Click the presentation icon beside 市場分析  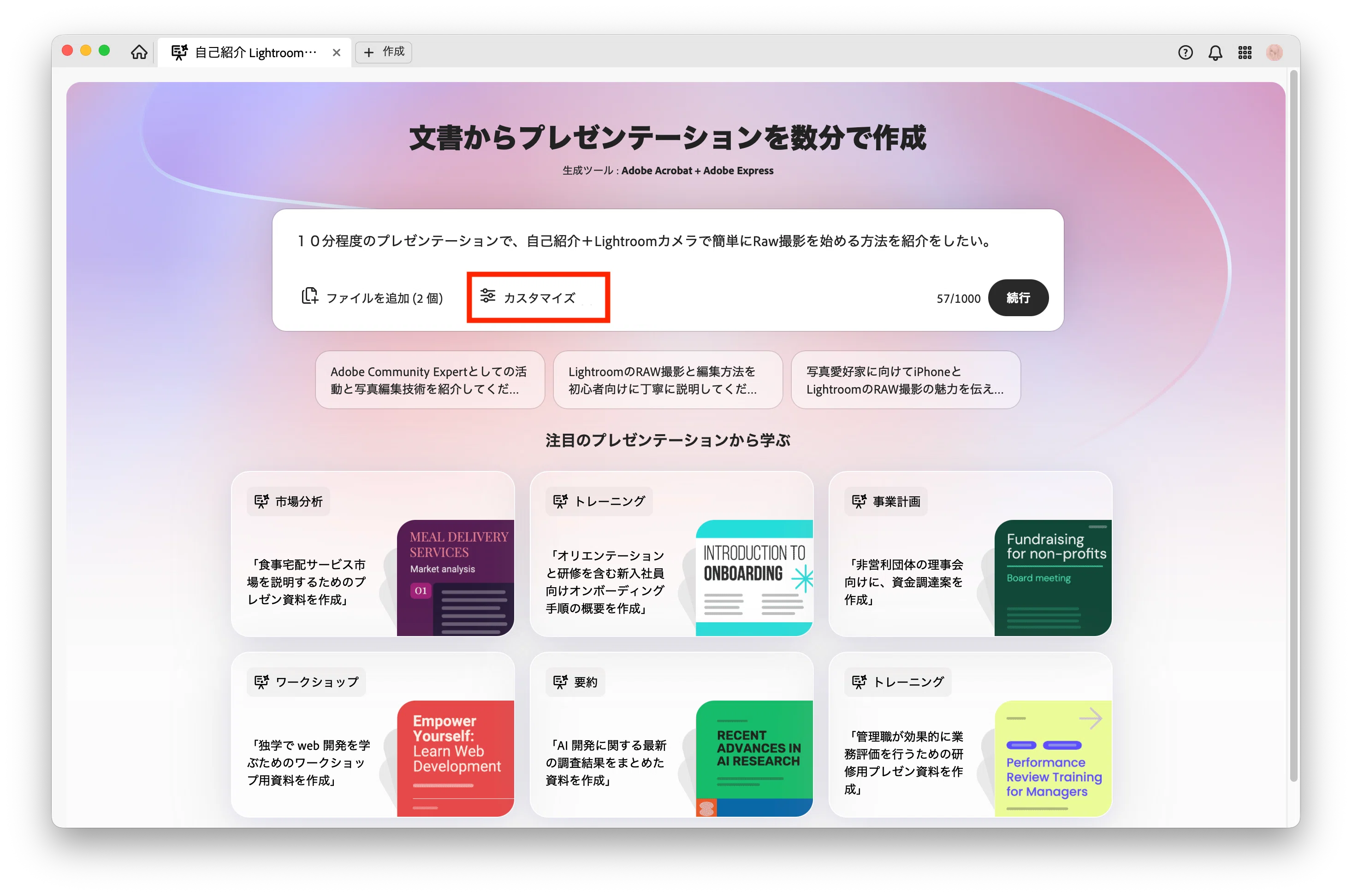pyautogui.click(x=261, y=501)
